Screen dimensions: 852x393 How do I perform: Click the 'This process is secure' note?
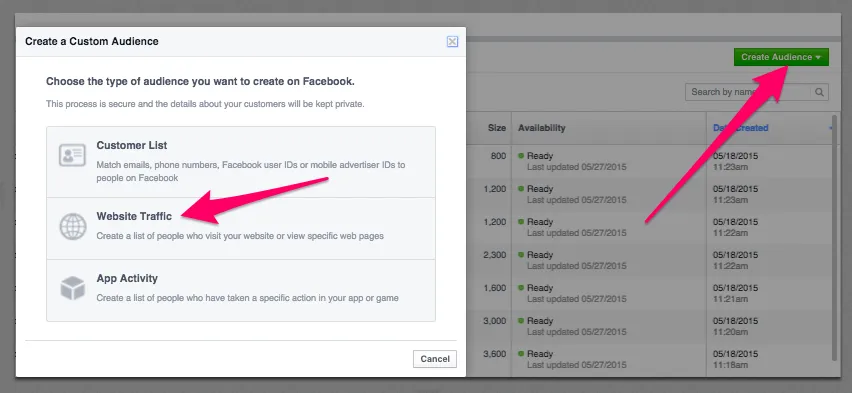(205, 103)
